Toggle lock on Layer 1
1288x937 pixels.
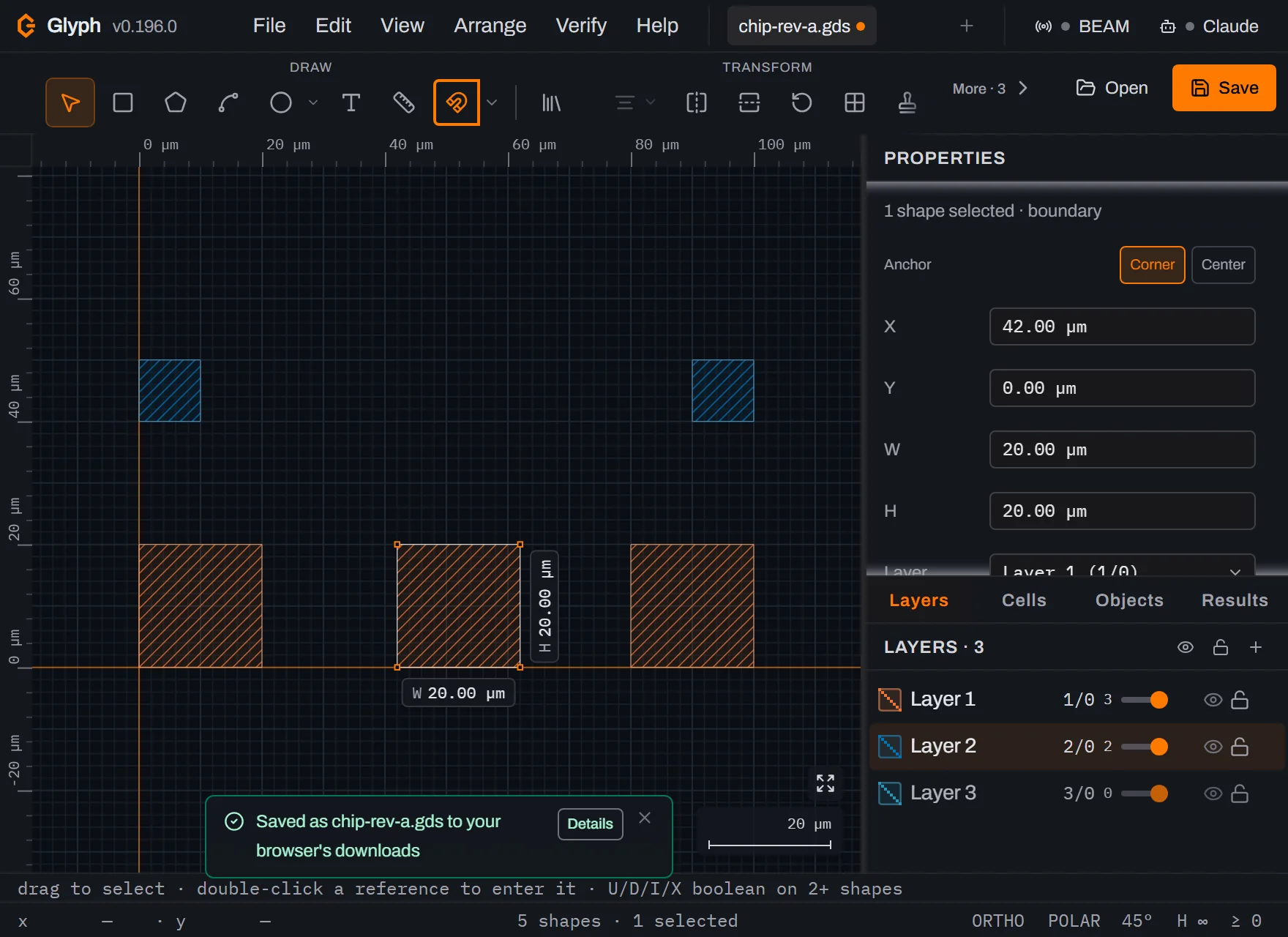coord(1240,700)
